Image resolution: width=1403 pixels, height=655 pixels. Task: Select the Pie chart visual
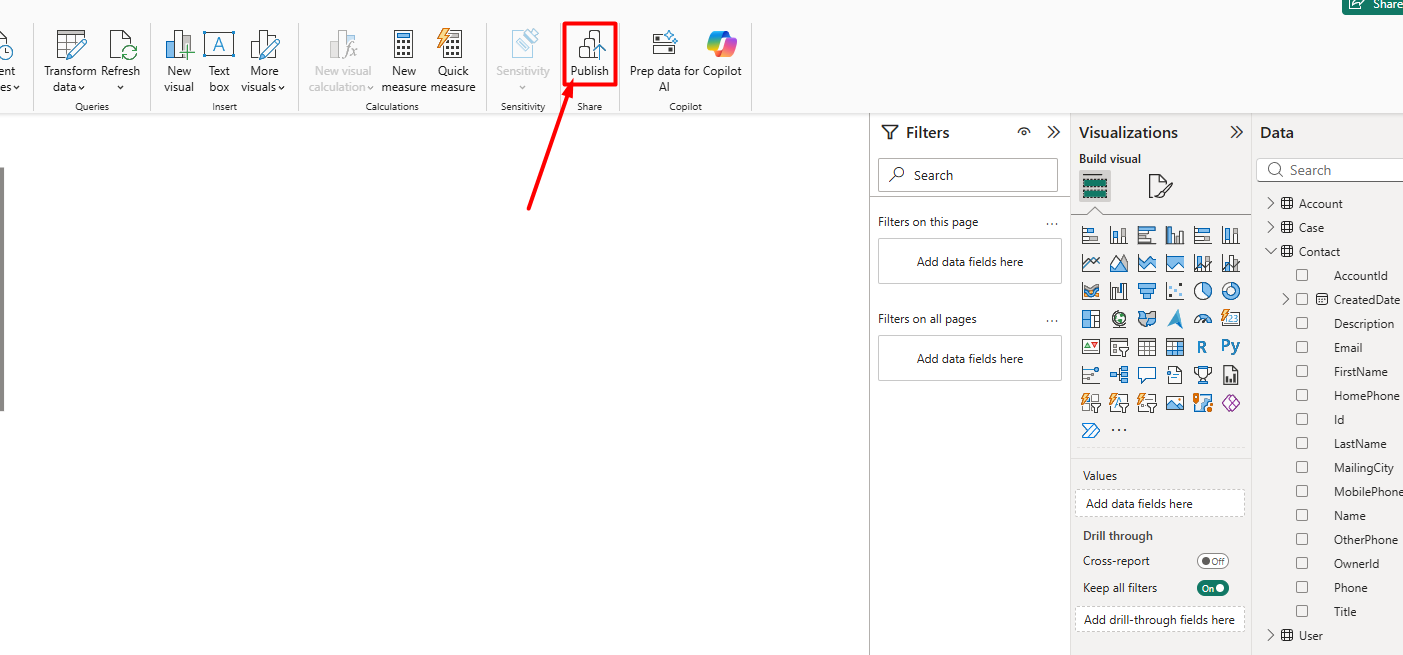click(x=1203, y=291)
